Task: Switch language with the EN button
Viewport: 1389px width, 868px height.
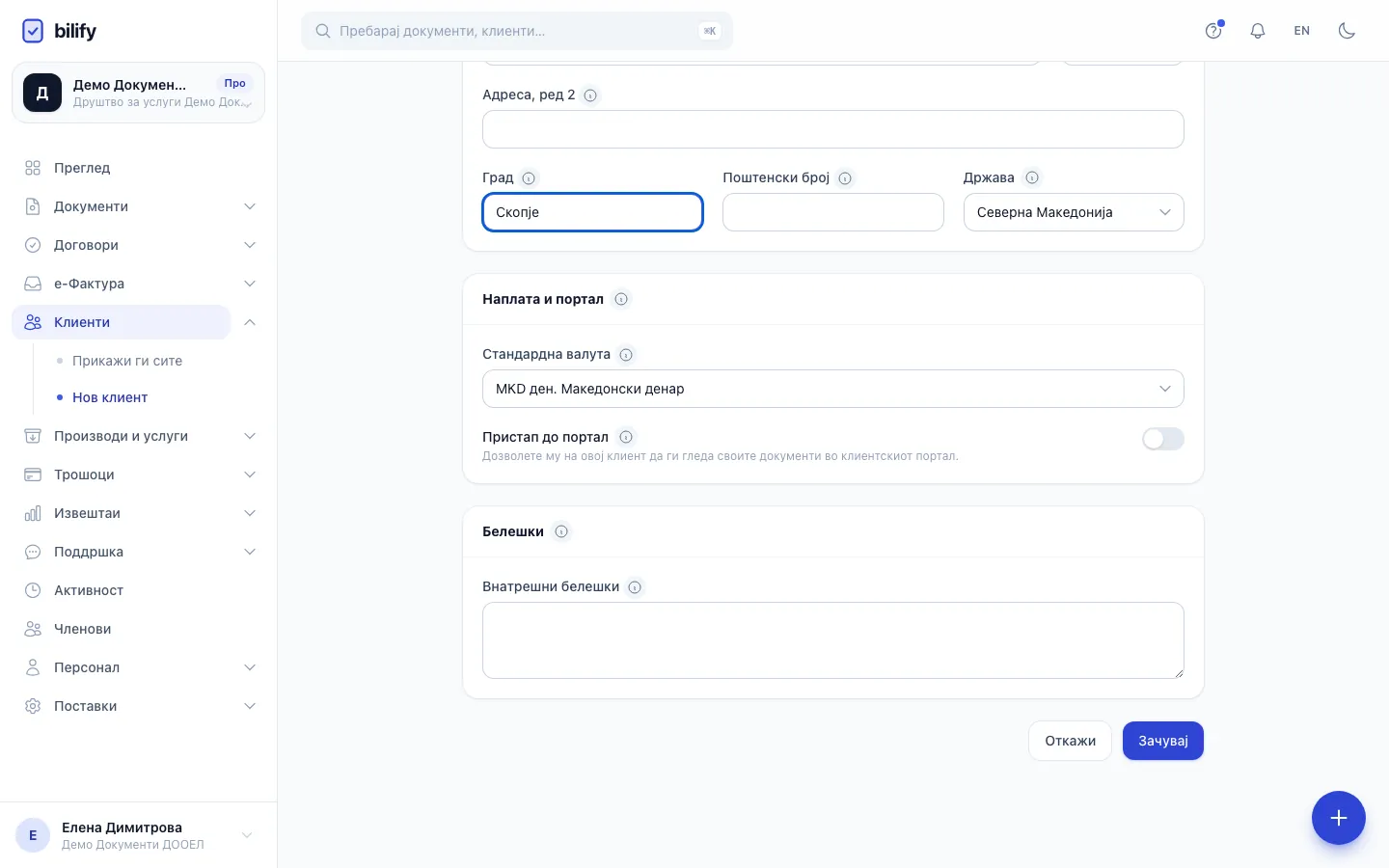Action: [x=1302, y=31]
